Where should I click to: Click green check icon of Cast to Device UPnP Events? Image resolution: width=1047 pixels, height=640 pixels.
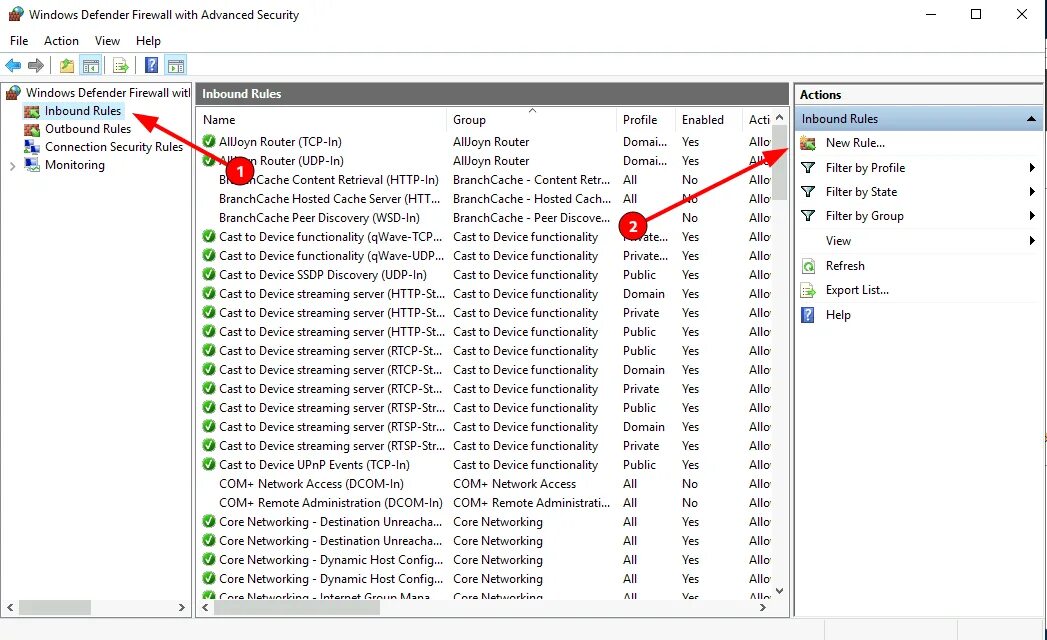click(x=209, y=464)
